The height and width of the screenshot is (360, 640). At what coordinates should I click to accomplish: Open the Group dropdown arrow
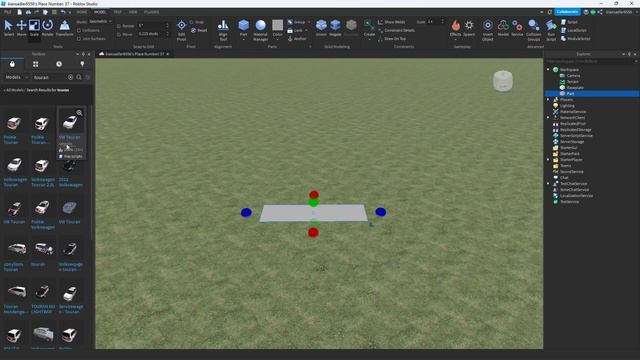[309, 22]
